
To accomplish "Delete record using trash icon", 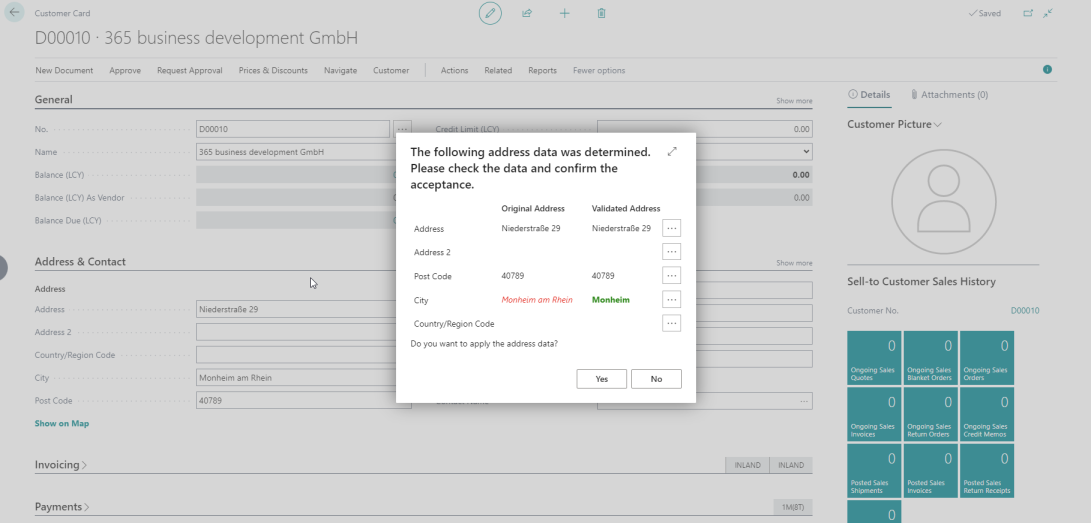I will pyautogui.click(x=601, y=13).
